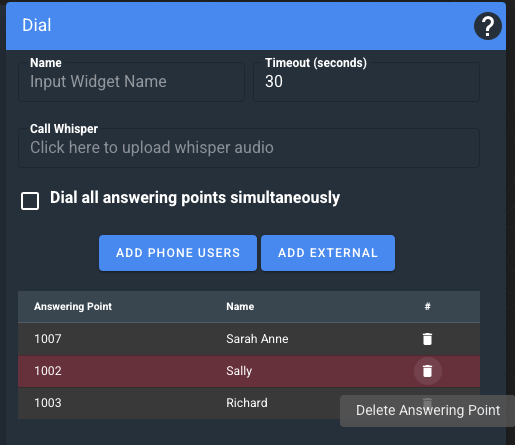Select the highlighted 1002 Sally row
This screenshot has width=515, height=445.
click(249, 371)
